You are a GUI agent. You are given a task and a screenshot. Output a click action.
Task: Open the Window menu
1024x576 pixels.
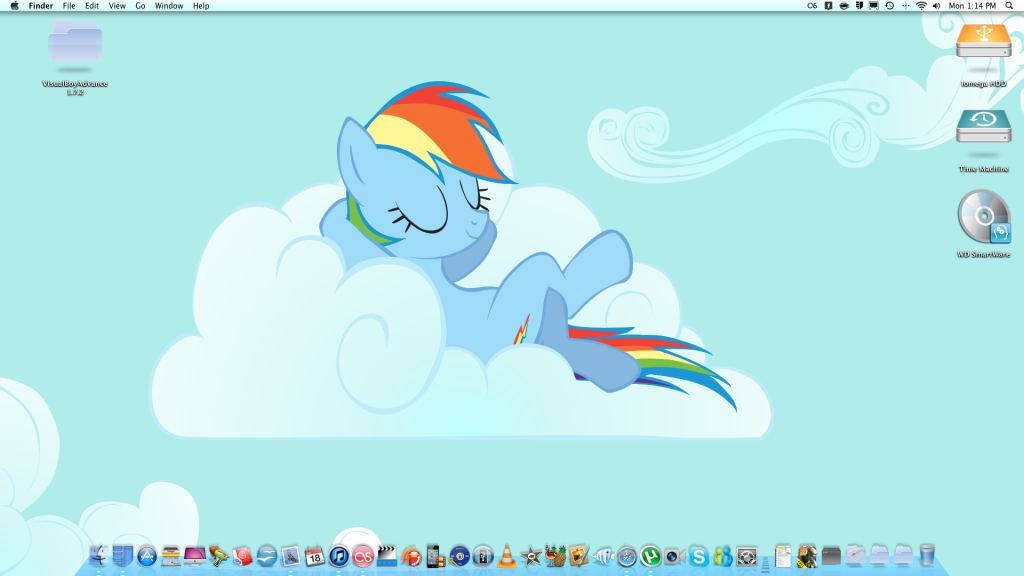tap(169, 6)
